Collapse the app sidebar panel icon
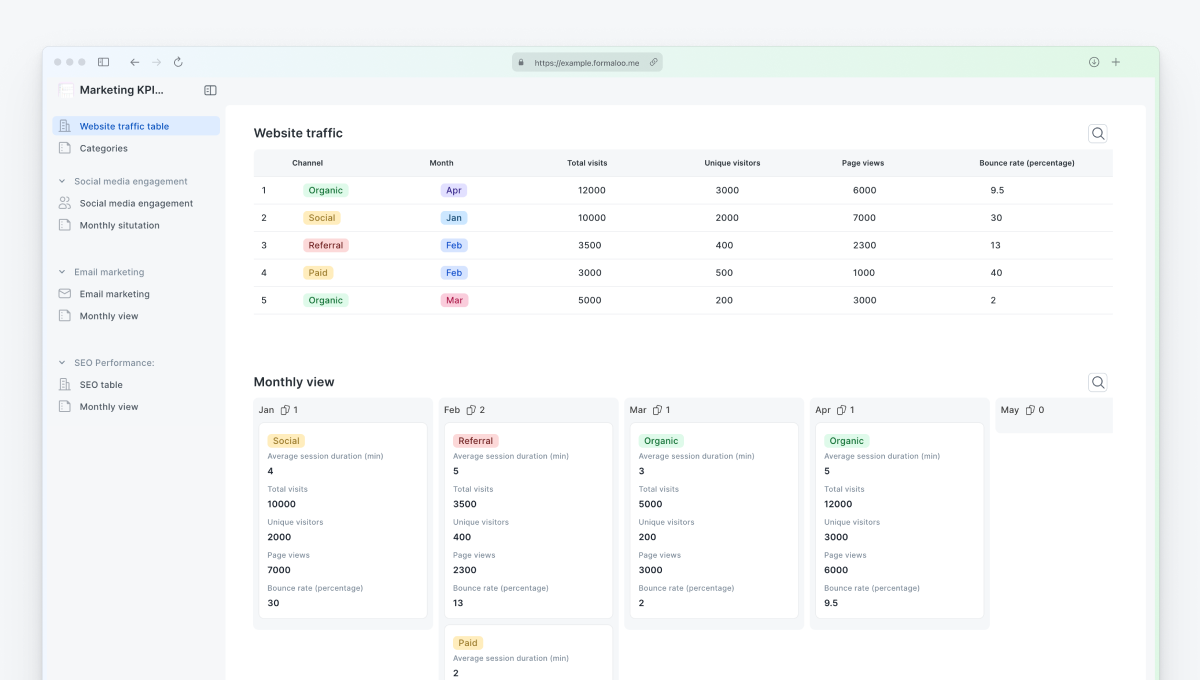1200x680 pixels. coord(210,90)
